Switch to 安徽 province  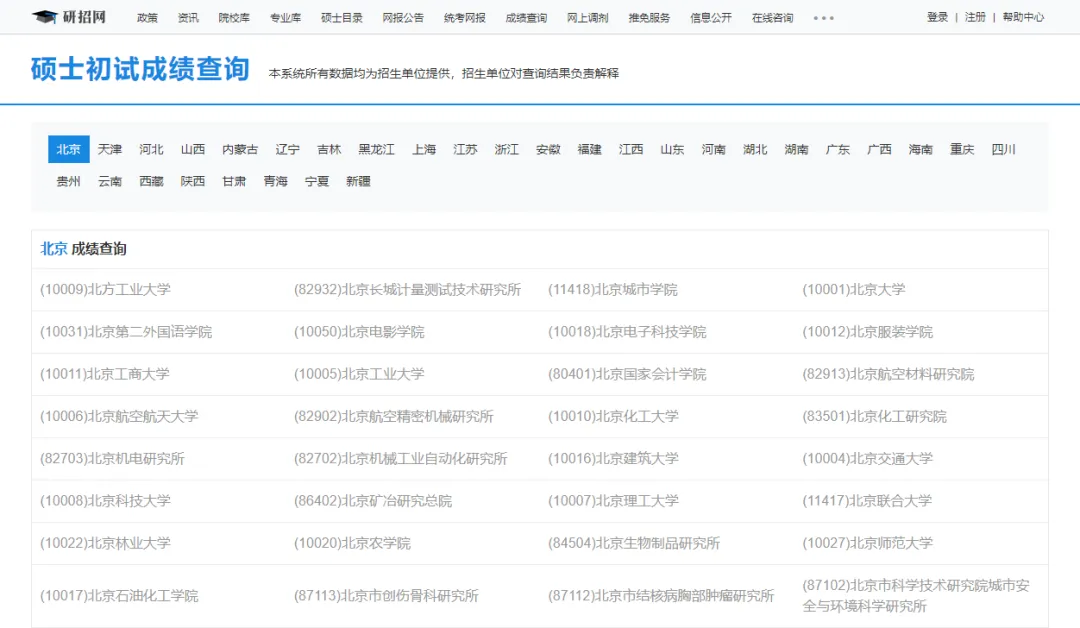548,149
